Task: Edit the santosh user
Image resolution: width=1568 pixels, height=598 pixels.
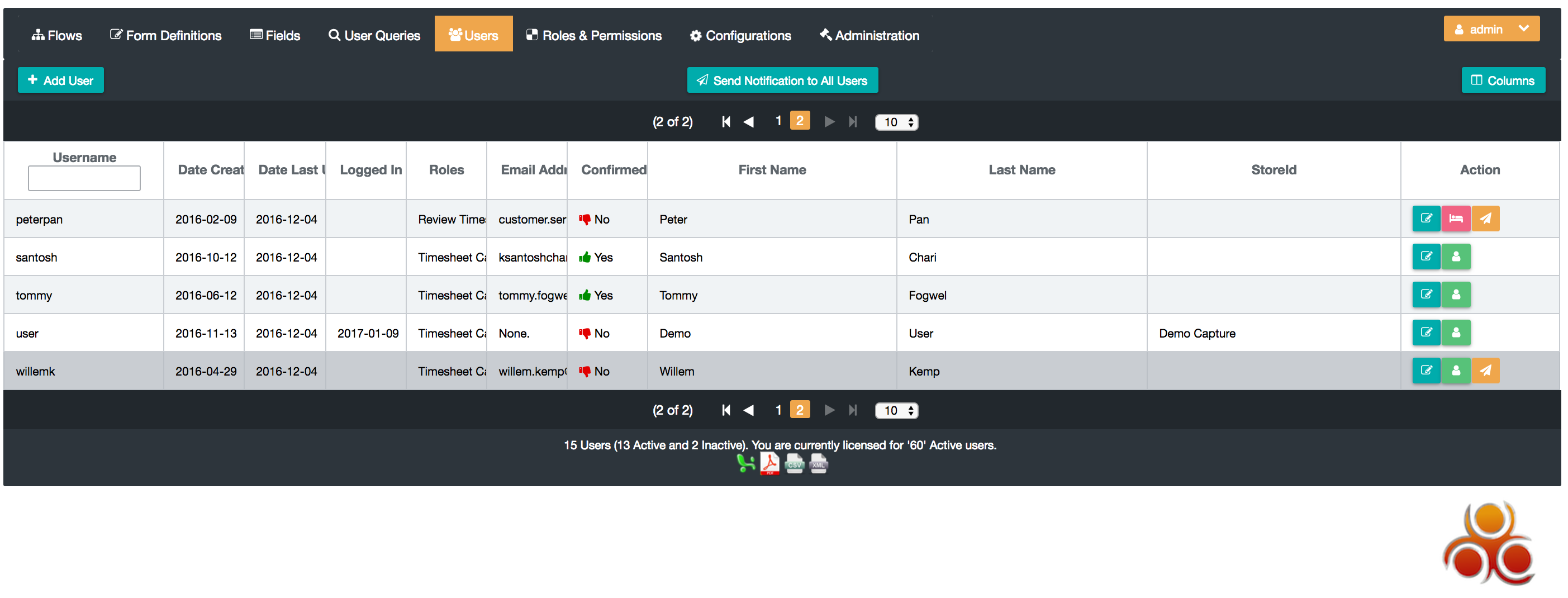Action: (1426, 257)
